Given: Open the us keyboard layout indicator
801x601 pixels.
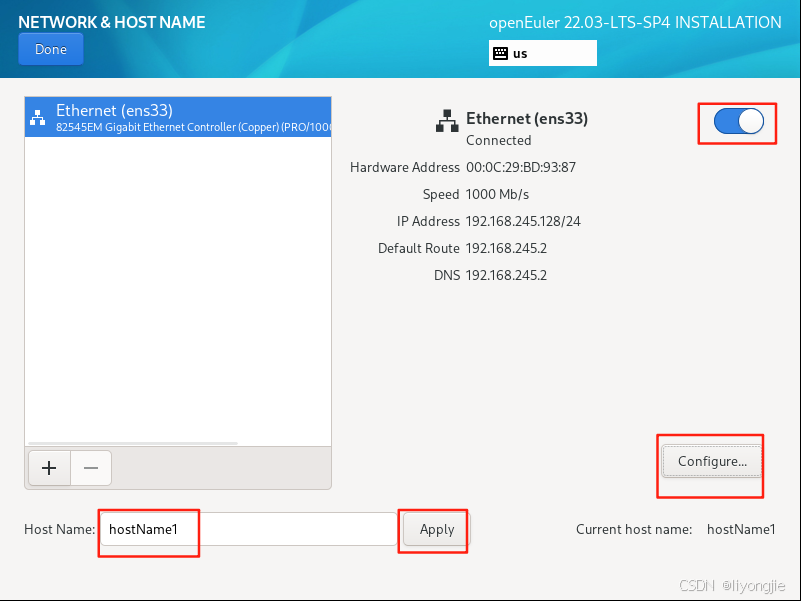Looking at the screenshot, I should click(x=543, y=53).
